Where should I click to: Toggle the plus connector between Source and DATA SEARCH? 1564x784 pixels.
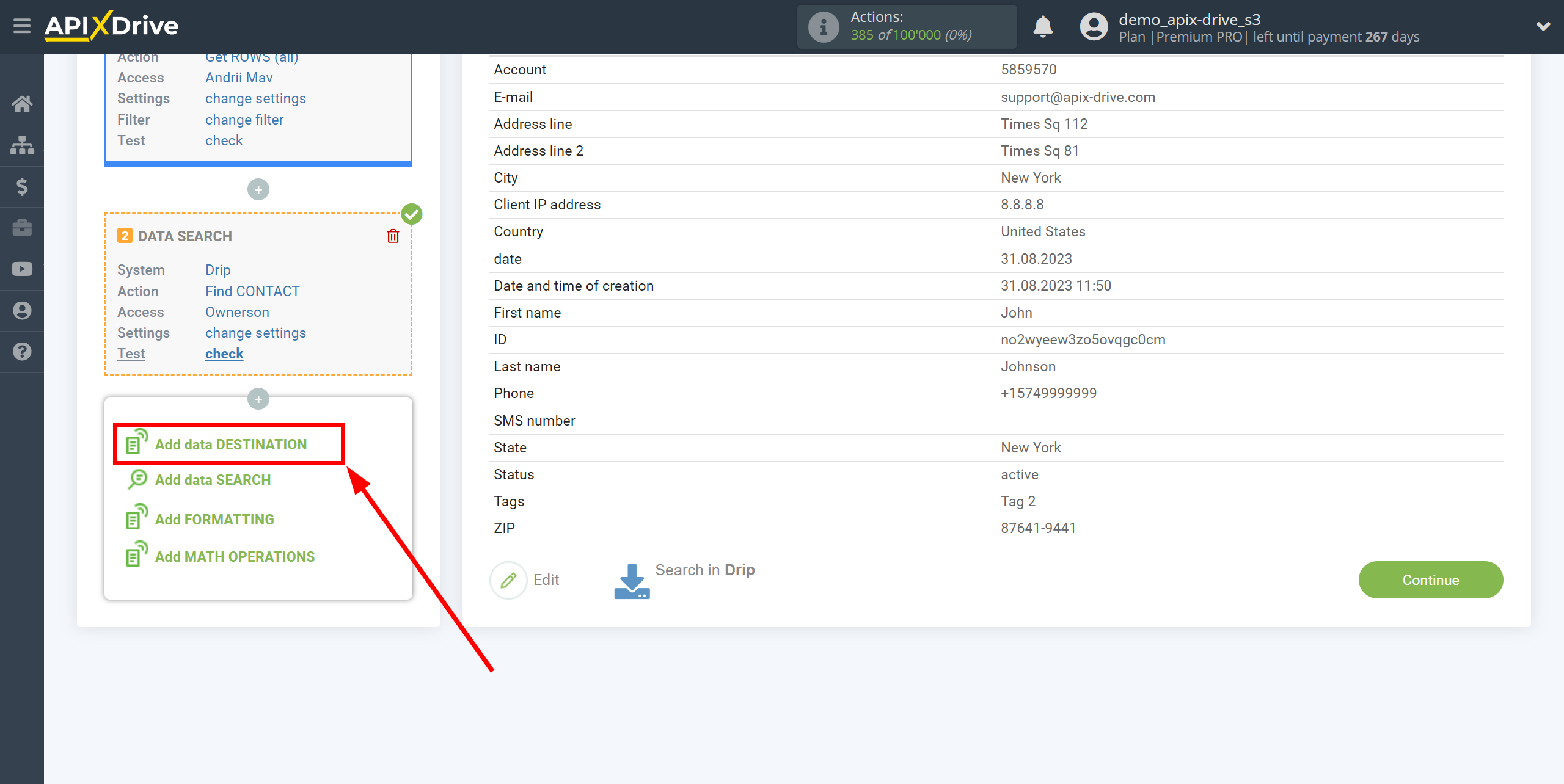pyautogui.click(x=258, y=189)
